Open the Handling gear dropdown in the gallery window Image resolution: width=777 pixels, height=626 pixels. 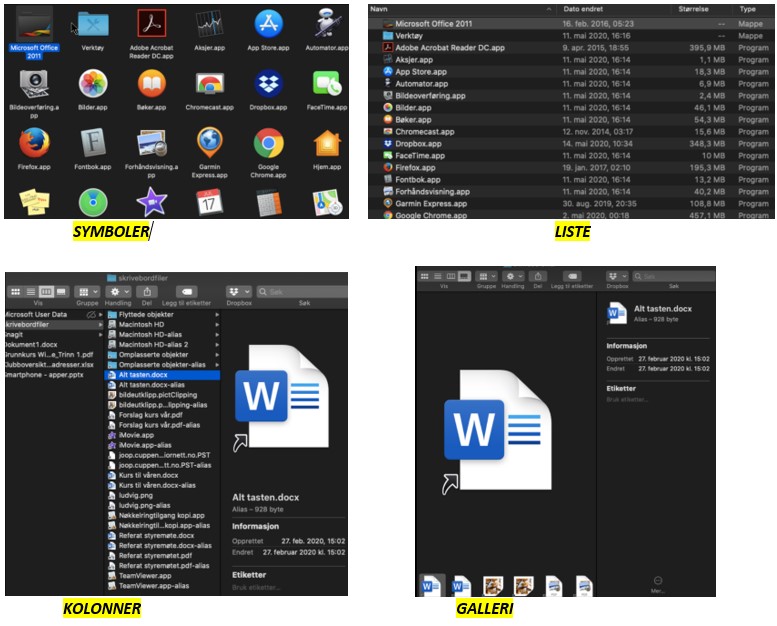click(514, 275)
